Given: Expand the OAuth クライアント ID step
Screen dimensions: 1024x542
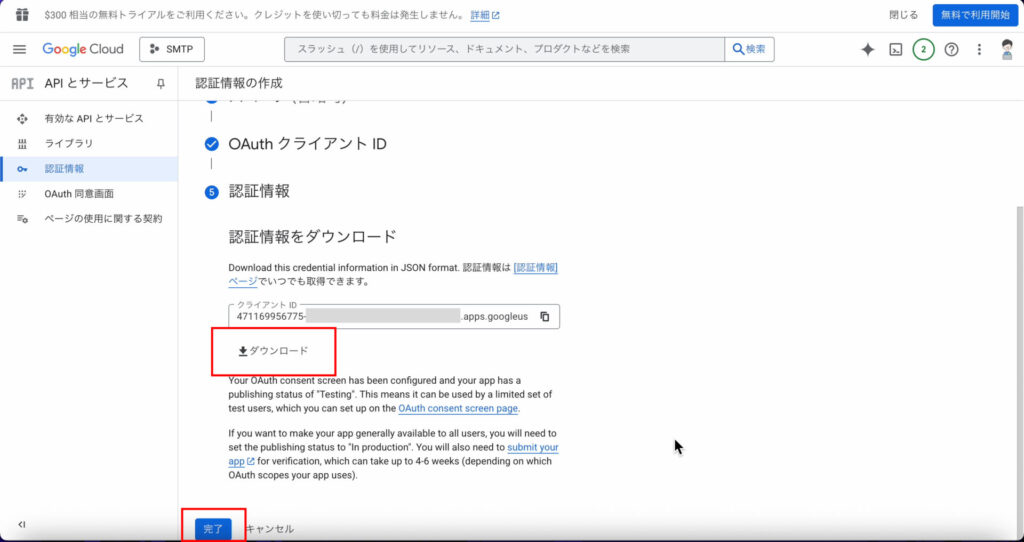Looking at the screenshot, I should coord(307,144).
